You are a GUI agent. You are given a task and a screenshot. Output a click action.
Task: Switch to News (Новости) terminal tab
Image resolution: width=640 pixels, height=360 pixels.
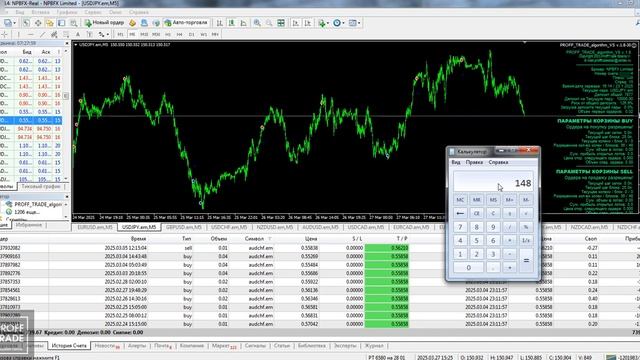click(107, 346)
